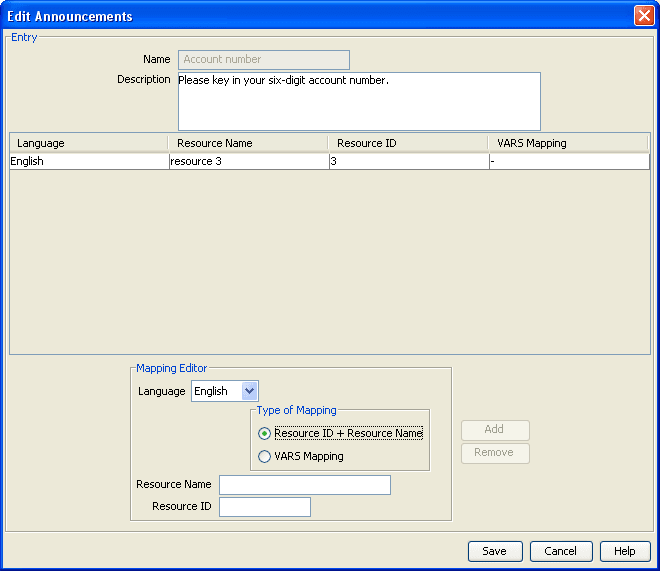The width and height of the screenshot is (660, 571).
Task: Open Help for this dialog
Action: (625, 551)
